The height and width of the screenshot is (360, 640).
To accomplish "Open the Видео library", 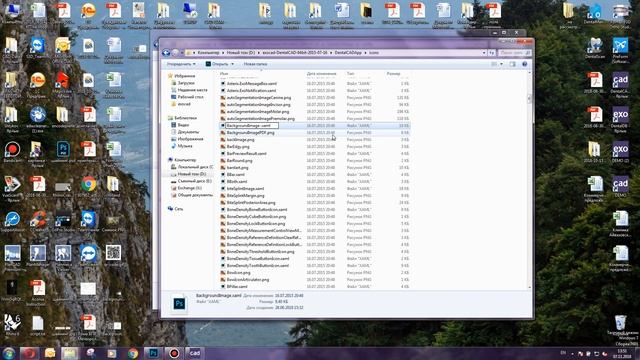I will point(183,125).
